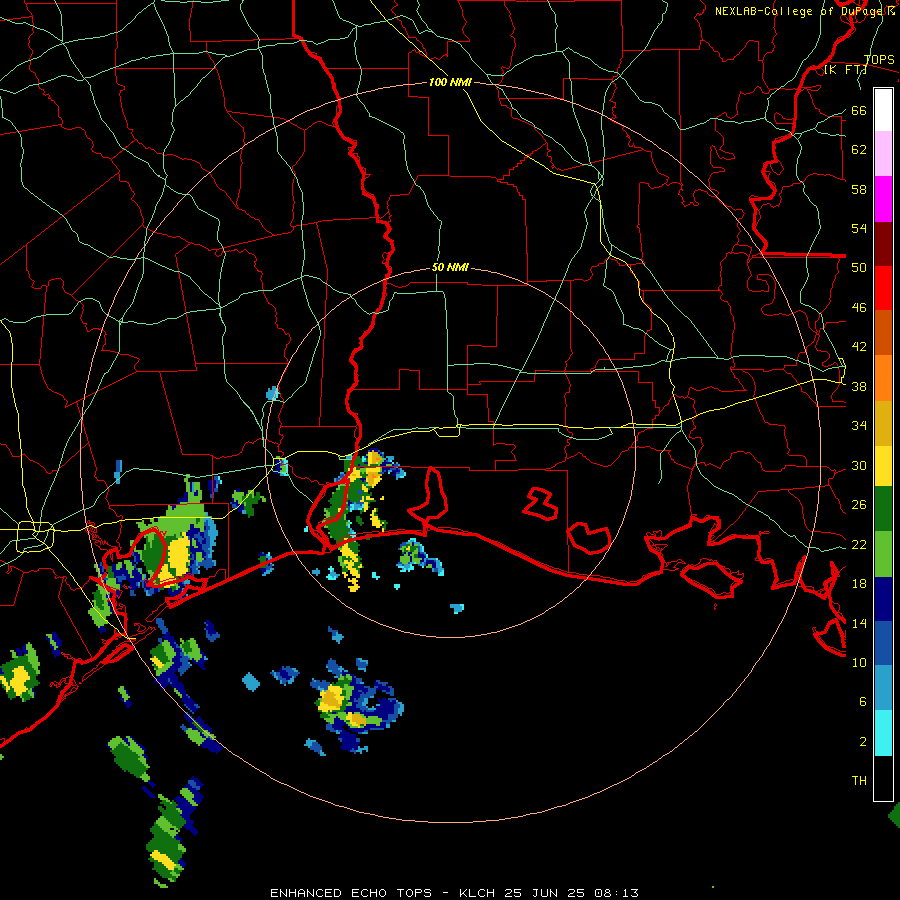Viewport: 900px width, 900px height.
Task: Click the light pink 62 kft swatch
Action: click(883, 154)
